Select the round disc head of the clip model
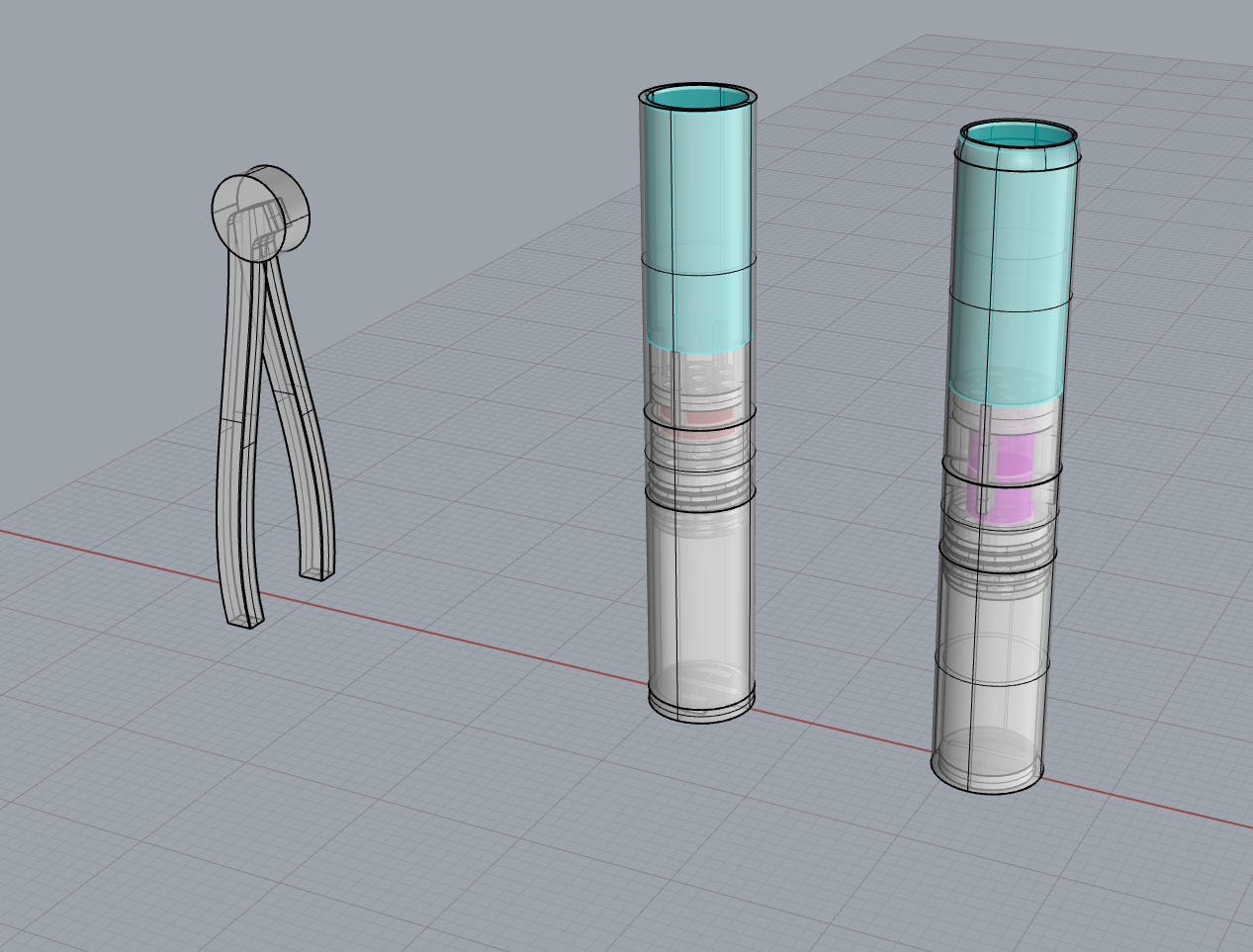Image resolution: width=1253 pixels, height=952 pixels. point(261,213)
